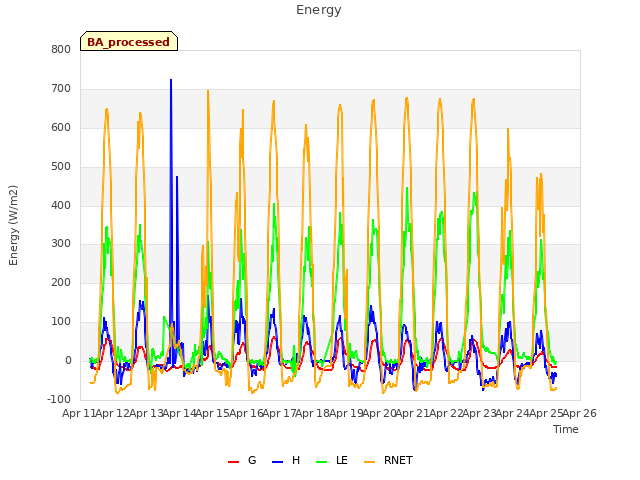The height and width of the screenshot is (480, 640).
Task: Click the chart title Energy
Action: 319,10
